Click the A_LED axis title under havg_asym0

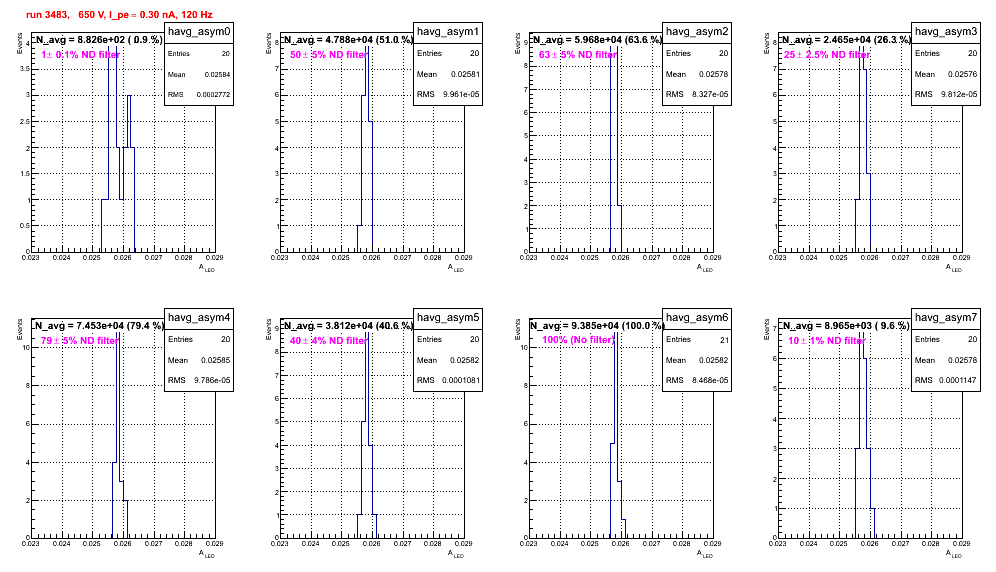pyautogui.click(x=207, y=268)
